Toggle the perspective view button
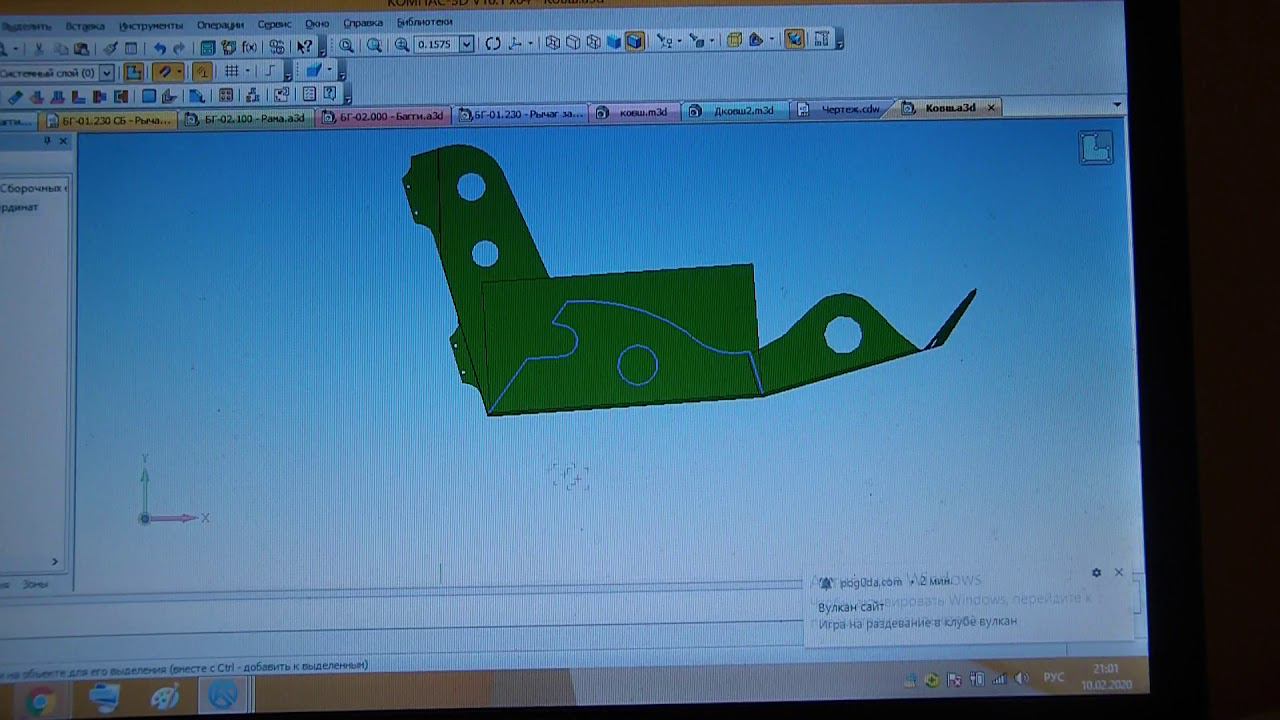This screenshot has height=720, width=1280. pos(734,41)
